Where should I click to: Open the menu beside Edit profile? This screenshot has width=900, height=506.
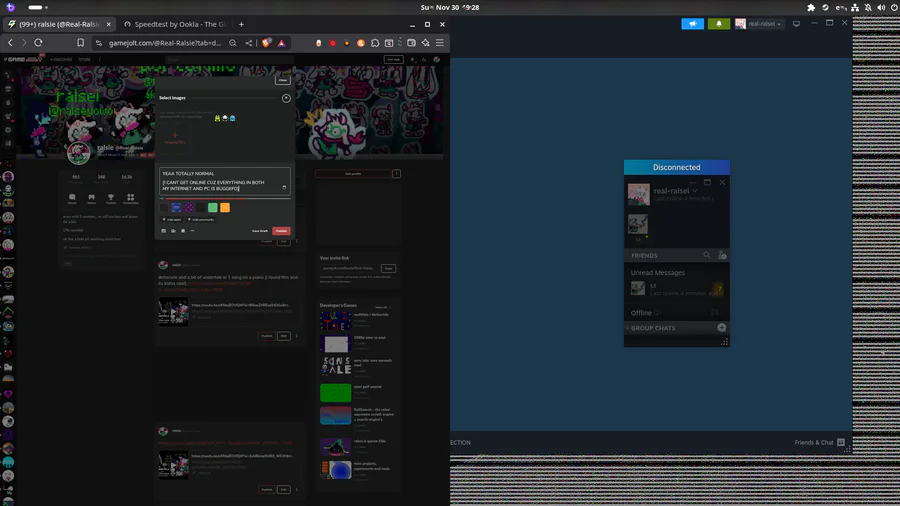pos(396,174)
